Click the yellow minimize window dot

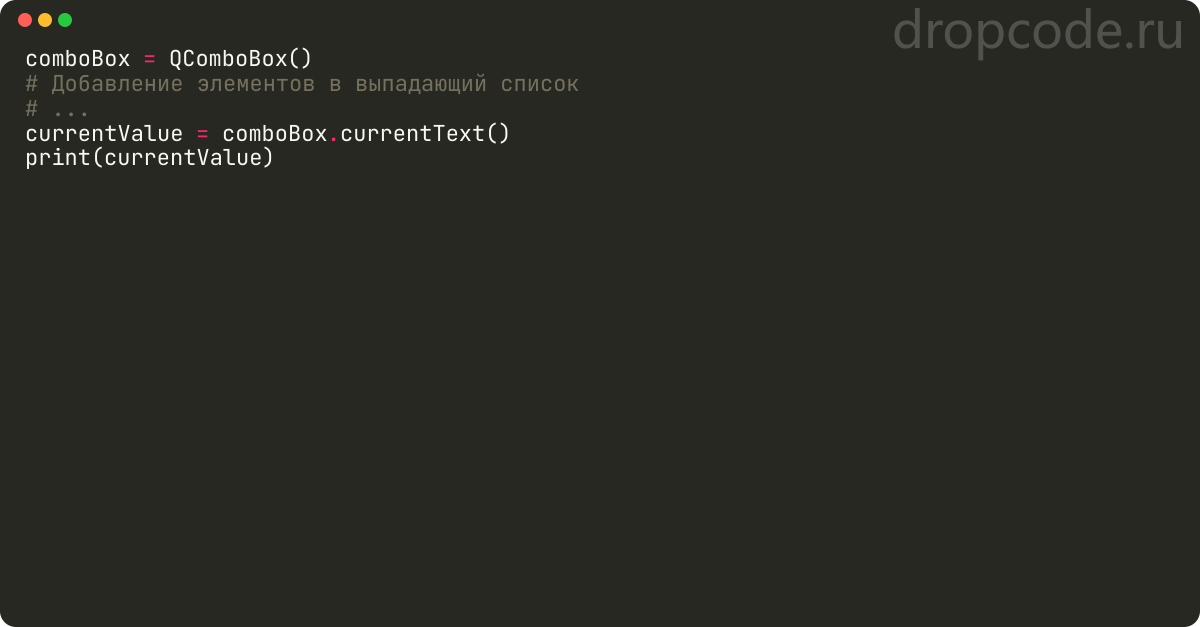click(x=45, y=20)
